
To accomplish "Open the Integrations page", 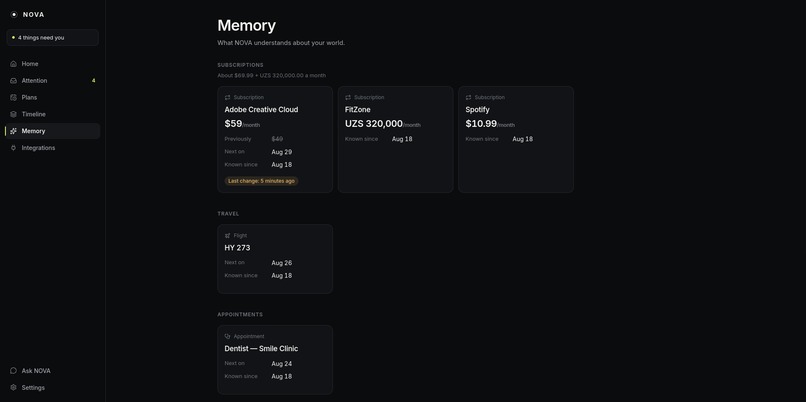I will click(x=52, y=148).
